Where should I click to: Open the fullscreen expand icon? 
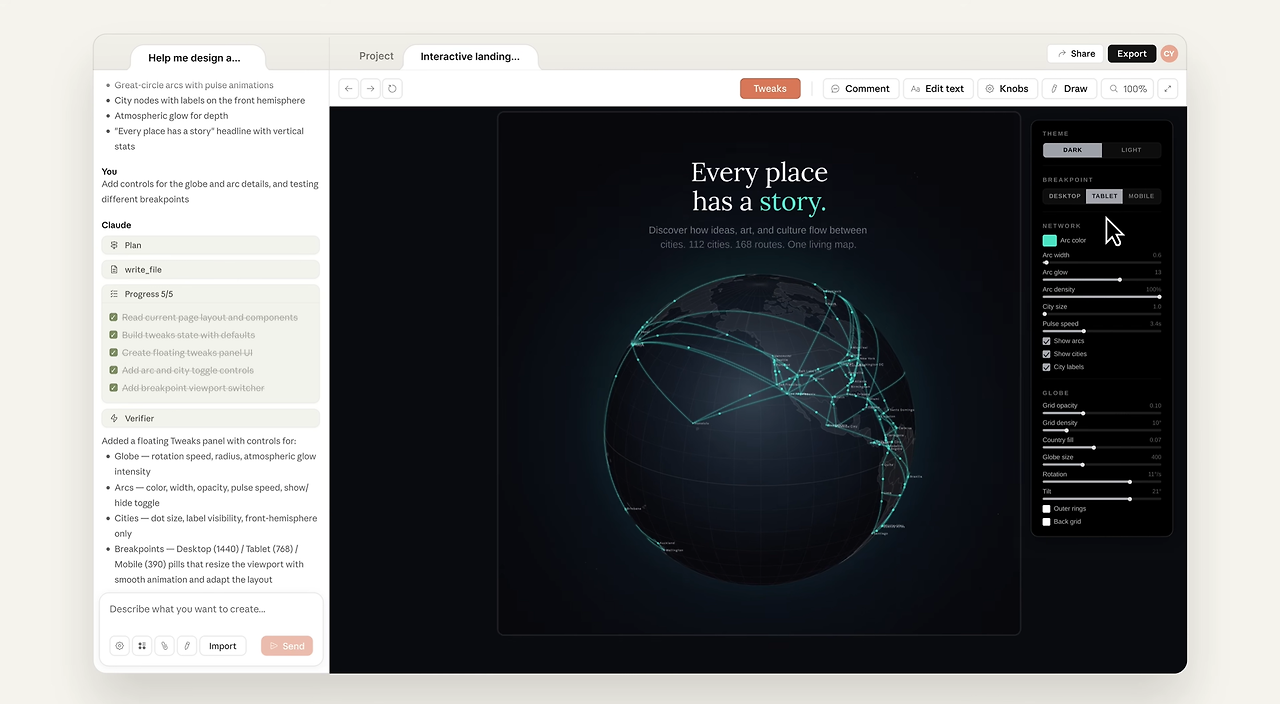[x=1167, y=89]
